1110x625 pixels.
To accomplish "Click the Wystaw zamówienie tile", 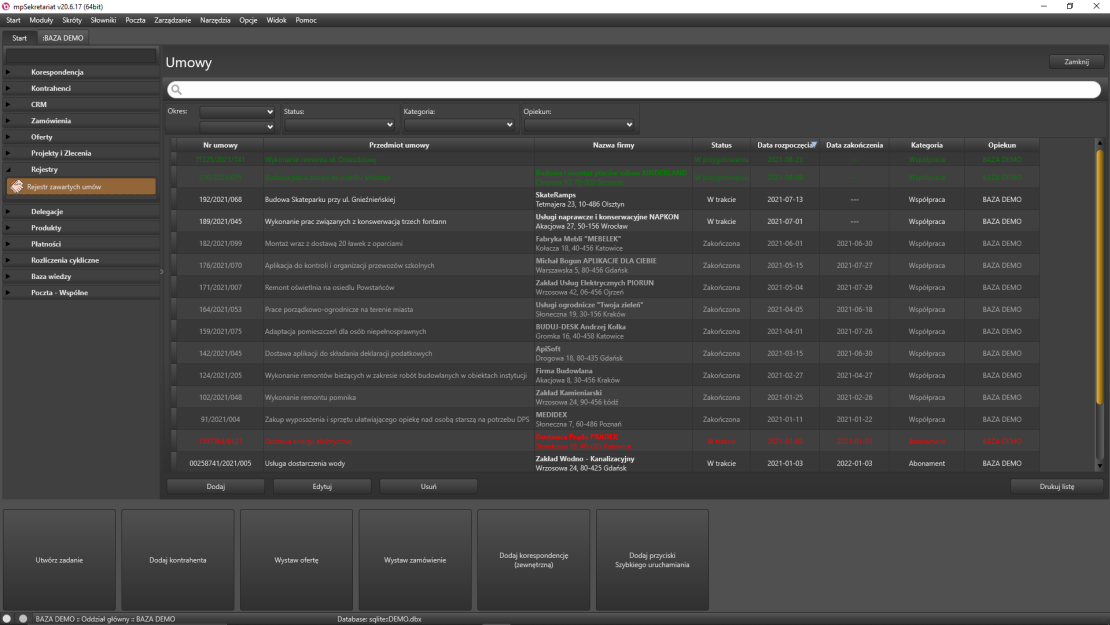I will pos(415,560).
